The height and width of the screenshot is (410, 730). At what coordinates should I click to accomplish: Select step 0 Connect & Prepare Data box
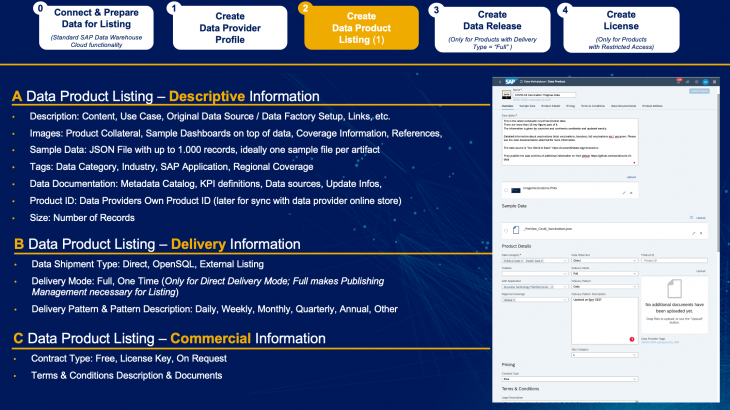(x=96, y=27)
